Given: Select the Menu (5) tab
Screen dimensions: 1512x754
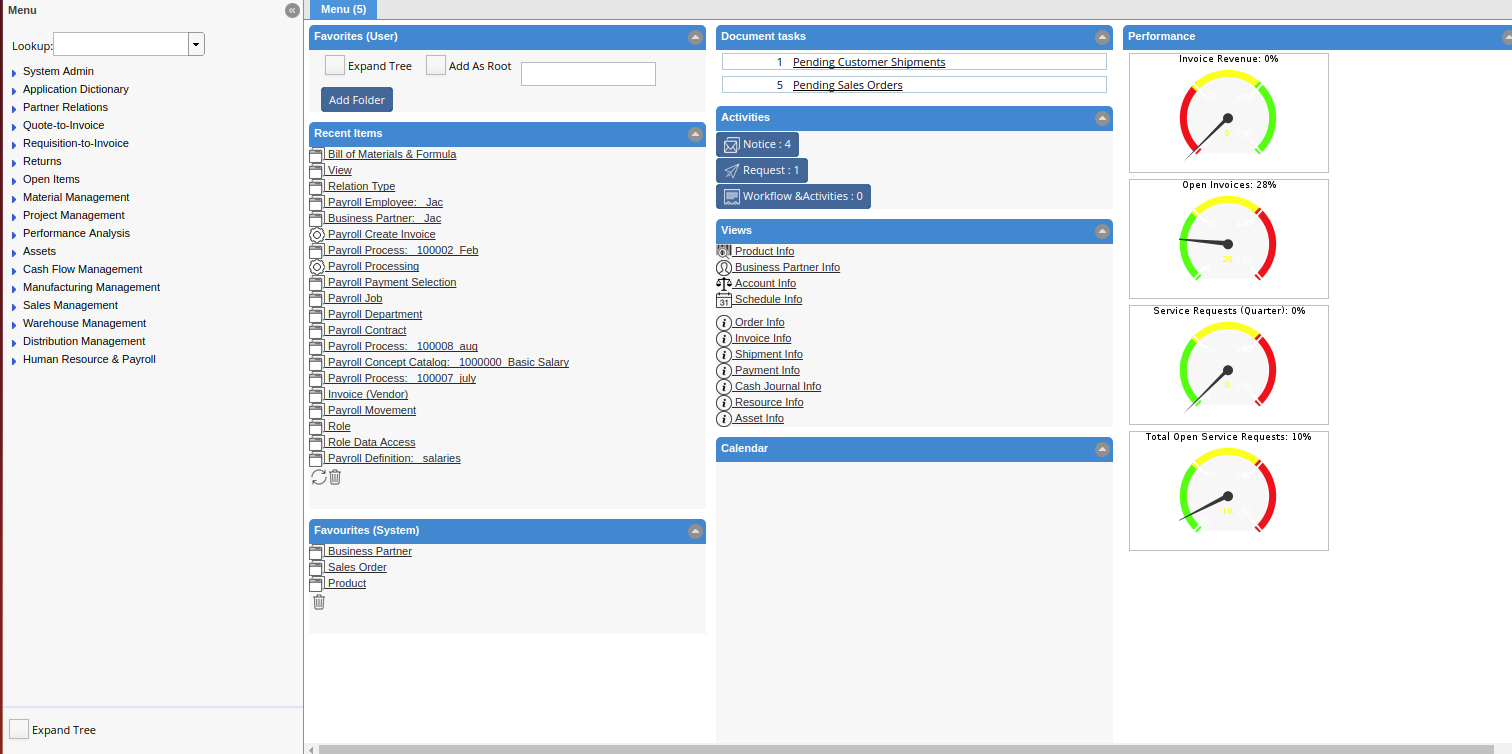Looking at the screenshot, I should (343, 9).
